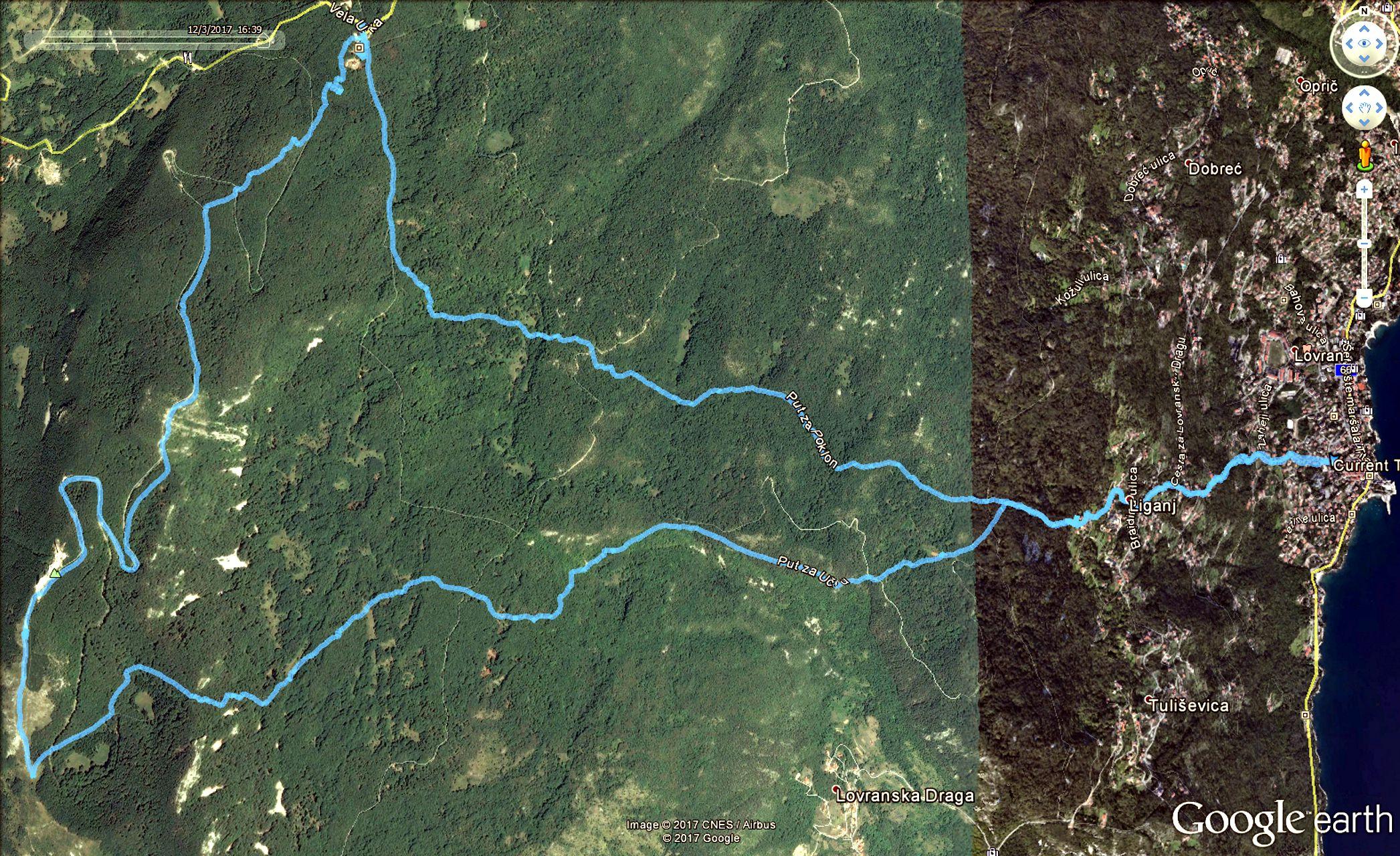Viewport: 1400px width, 856px height.
Task: Rotate view left with look joystick arrow
Action: (x=1349, y=43)
